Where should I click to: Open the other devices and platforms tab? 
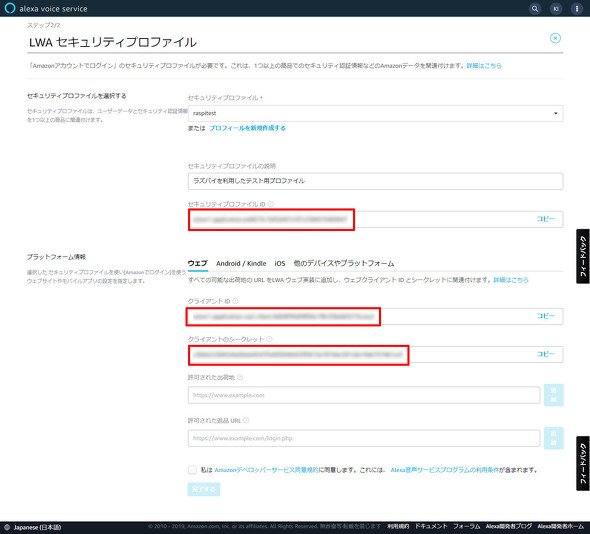click(x=344, y=263)
